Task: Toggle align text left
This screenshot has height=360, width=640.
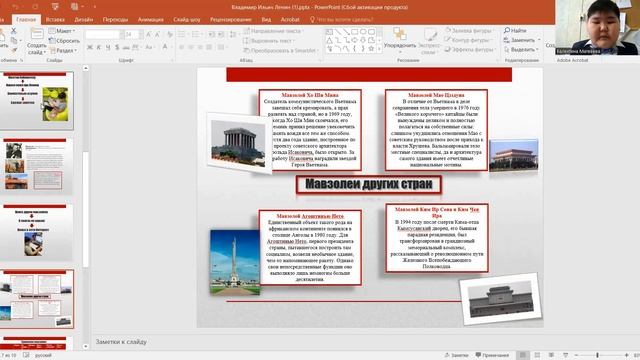Action: click(x=182, y=47)
